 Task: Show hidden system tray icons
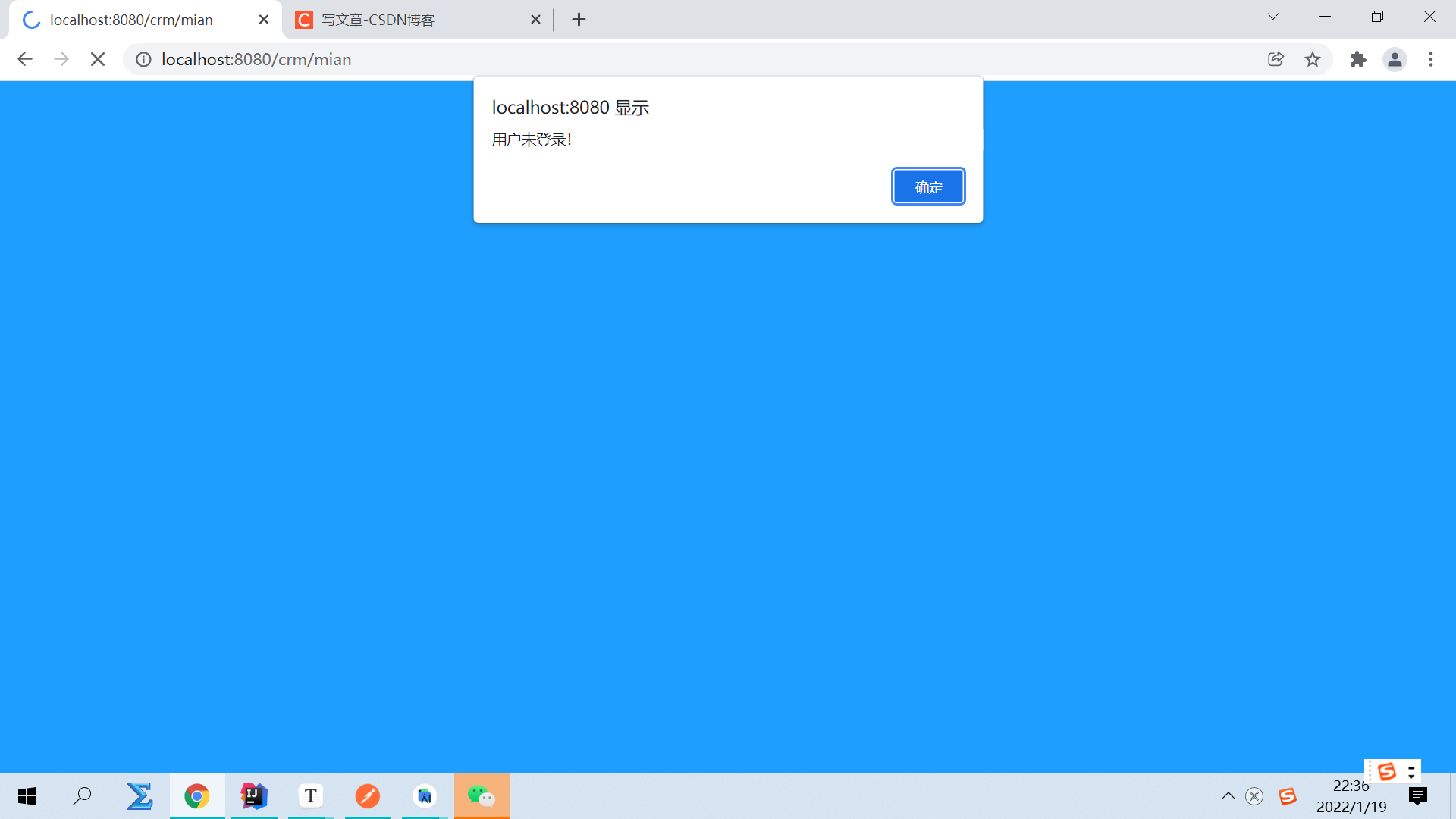coord(1228,795)
